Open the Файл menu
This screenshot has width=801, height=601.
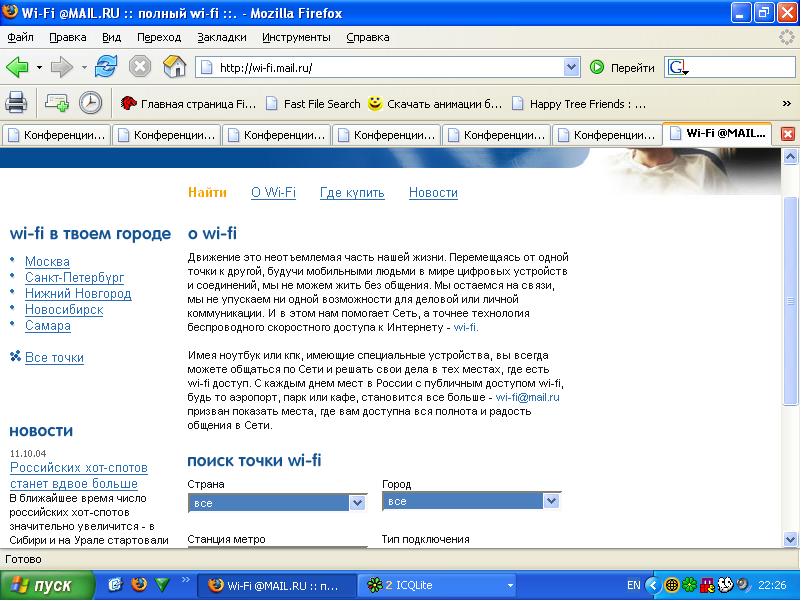point(20,37)
